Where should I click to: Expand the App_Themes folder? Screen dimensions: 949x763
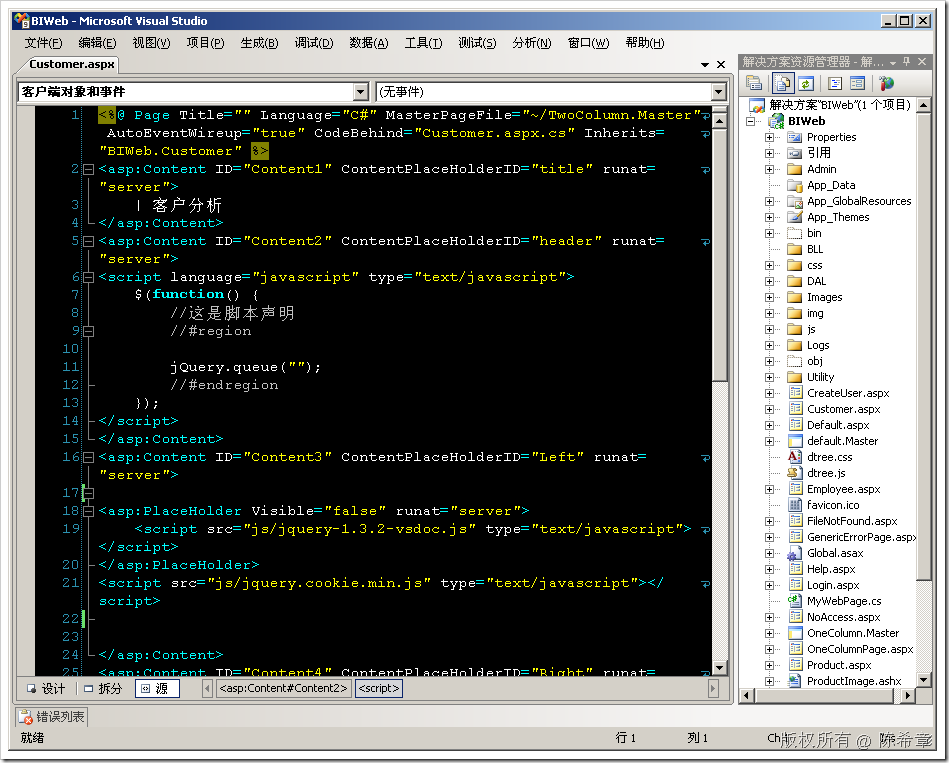coord(769,217)
